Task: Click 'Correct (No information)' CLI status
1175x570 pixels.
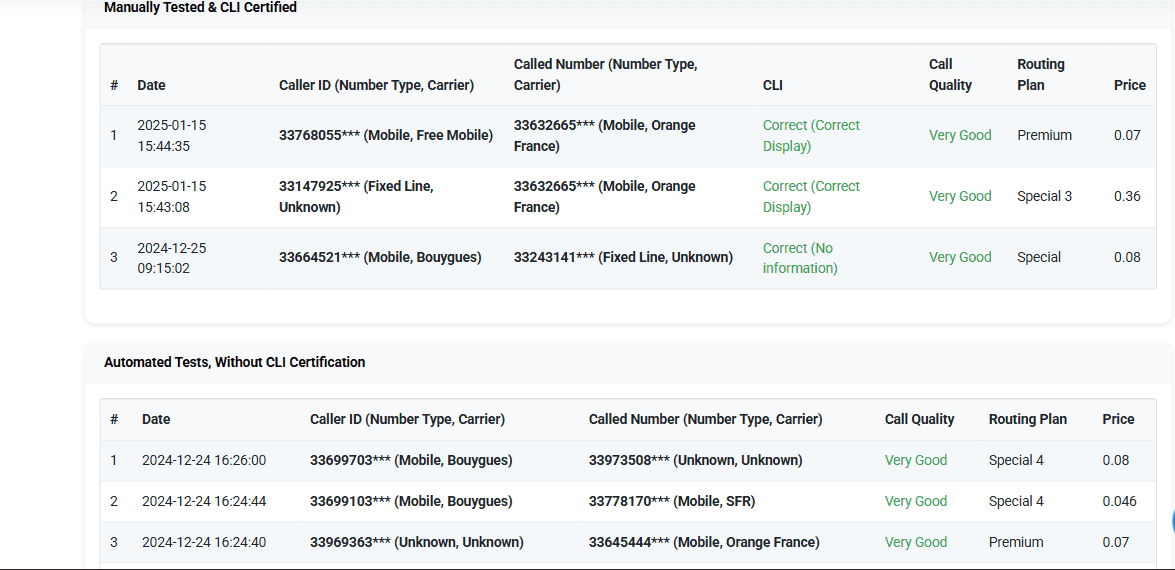Action: coord(799,258)
